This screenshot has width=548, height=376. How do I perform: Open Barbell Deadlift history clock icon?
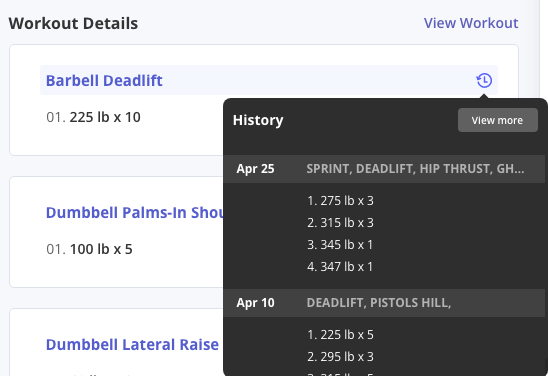(484, 80)
